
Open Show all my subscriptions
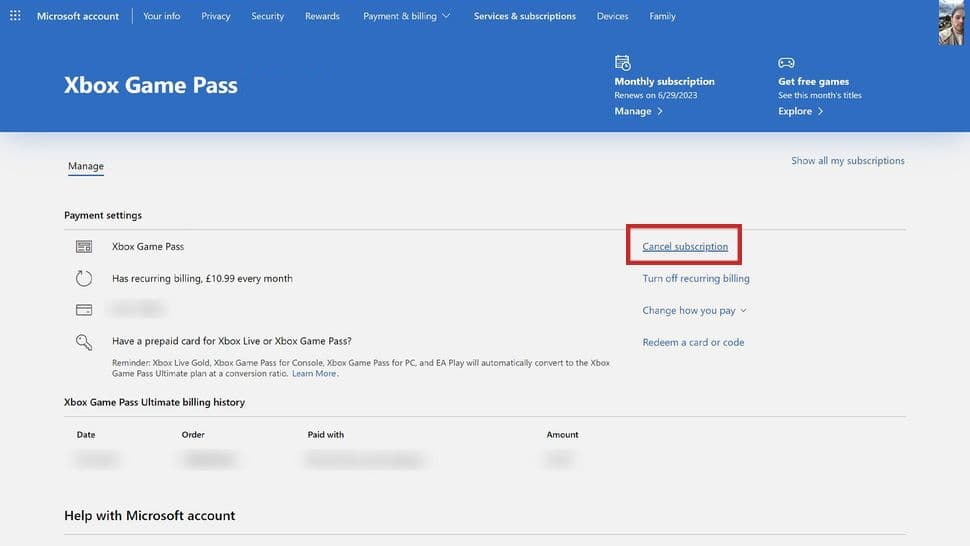[848, 161]
